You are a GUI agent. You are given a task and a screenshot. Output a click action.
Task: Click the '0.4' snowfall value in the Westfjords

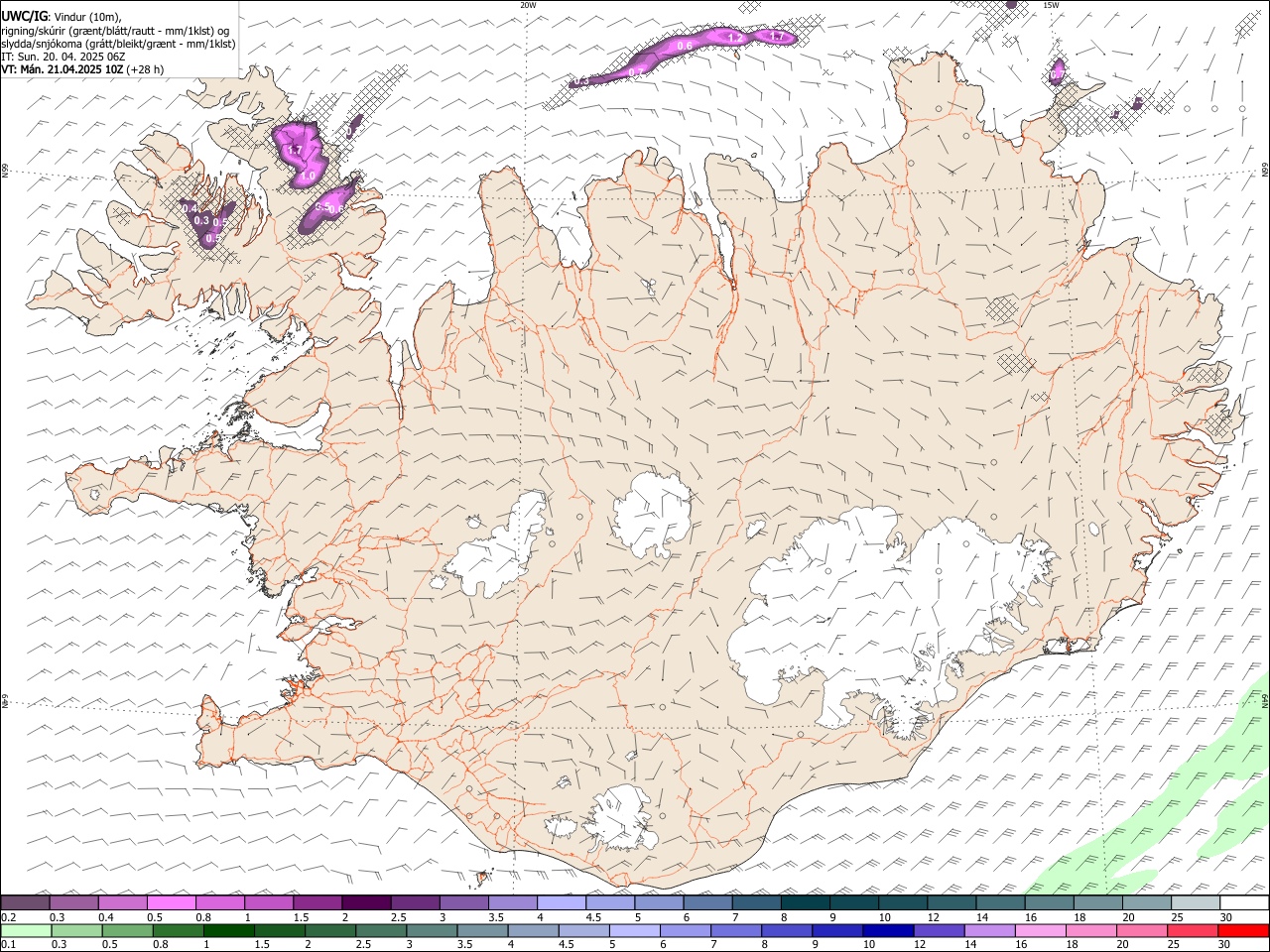[189, 207]
